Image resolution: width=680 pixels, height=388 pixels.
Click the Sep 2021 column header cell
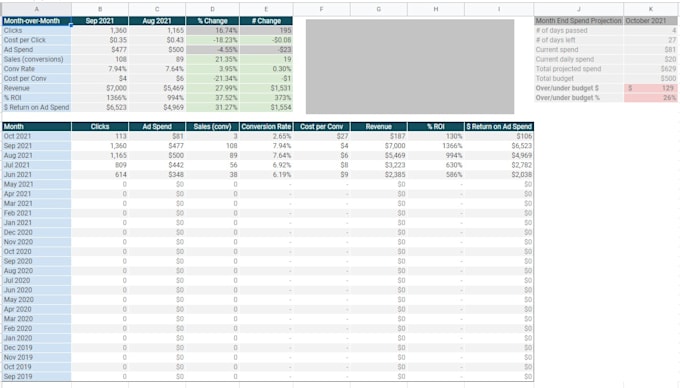click(100, 21)
